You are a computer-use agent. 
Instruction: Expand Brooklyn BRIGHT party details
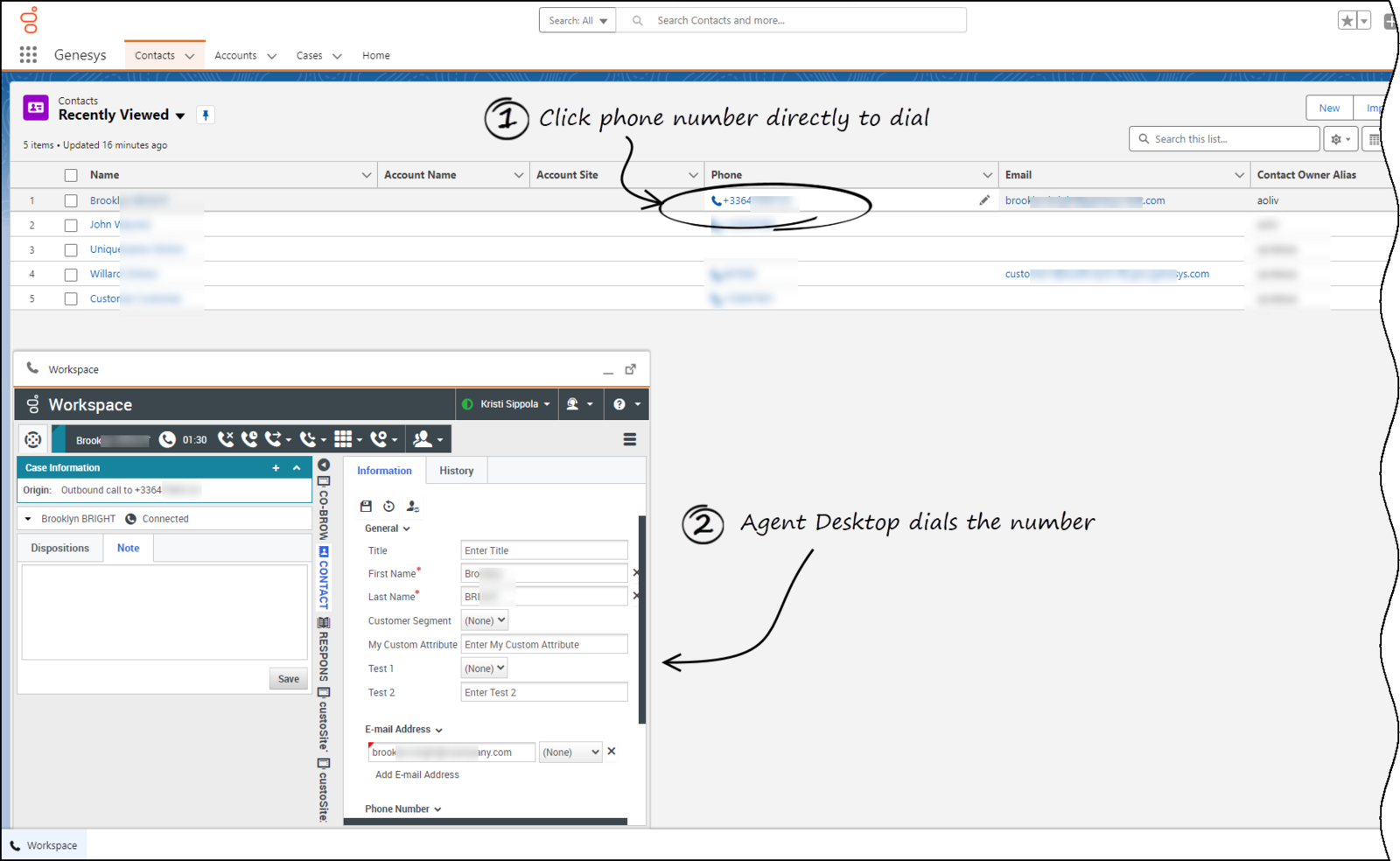(28, 519)
